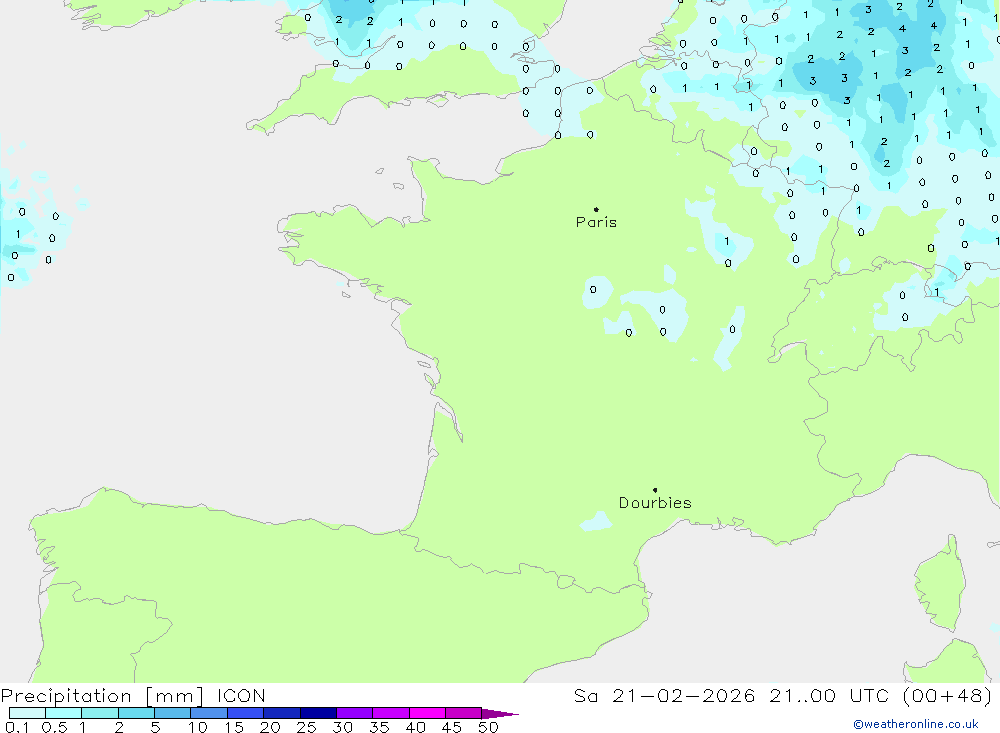The width and height of the screenshot is (1000, 733).
Task: Click the legend value label '35'
Action: click(x=379, y=727)
